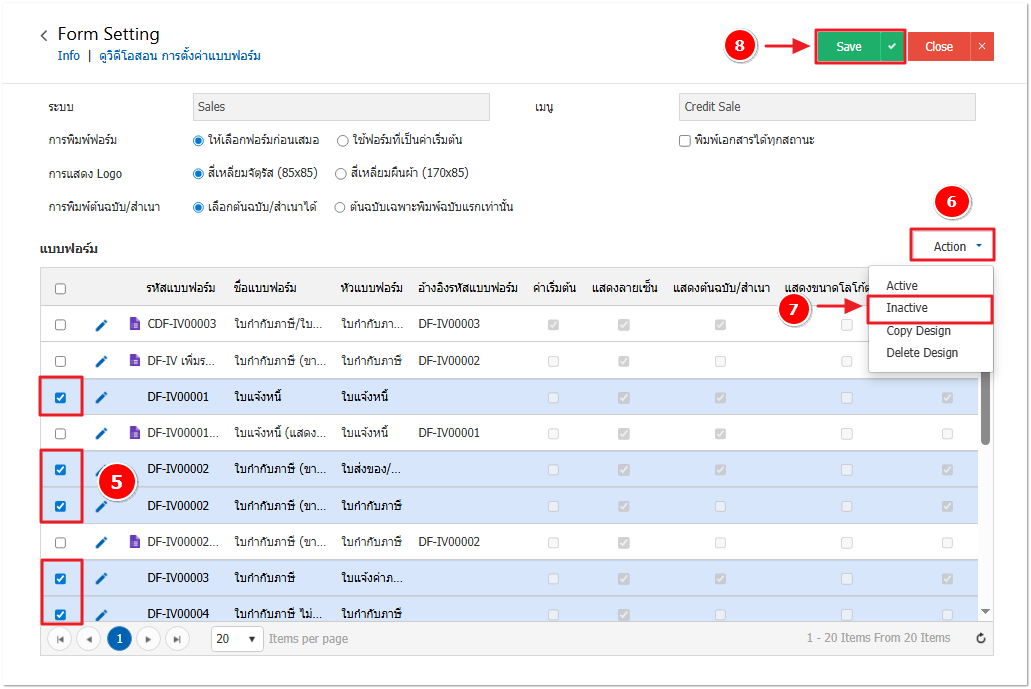Click the back arrow beside Form Setting
Image resolution: width=1031 pixels, height=689 pixels.
tap(44, 36)
